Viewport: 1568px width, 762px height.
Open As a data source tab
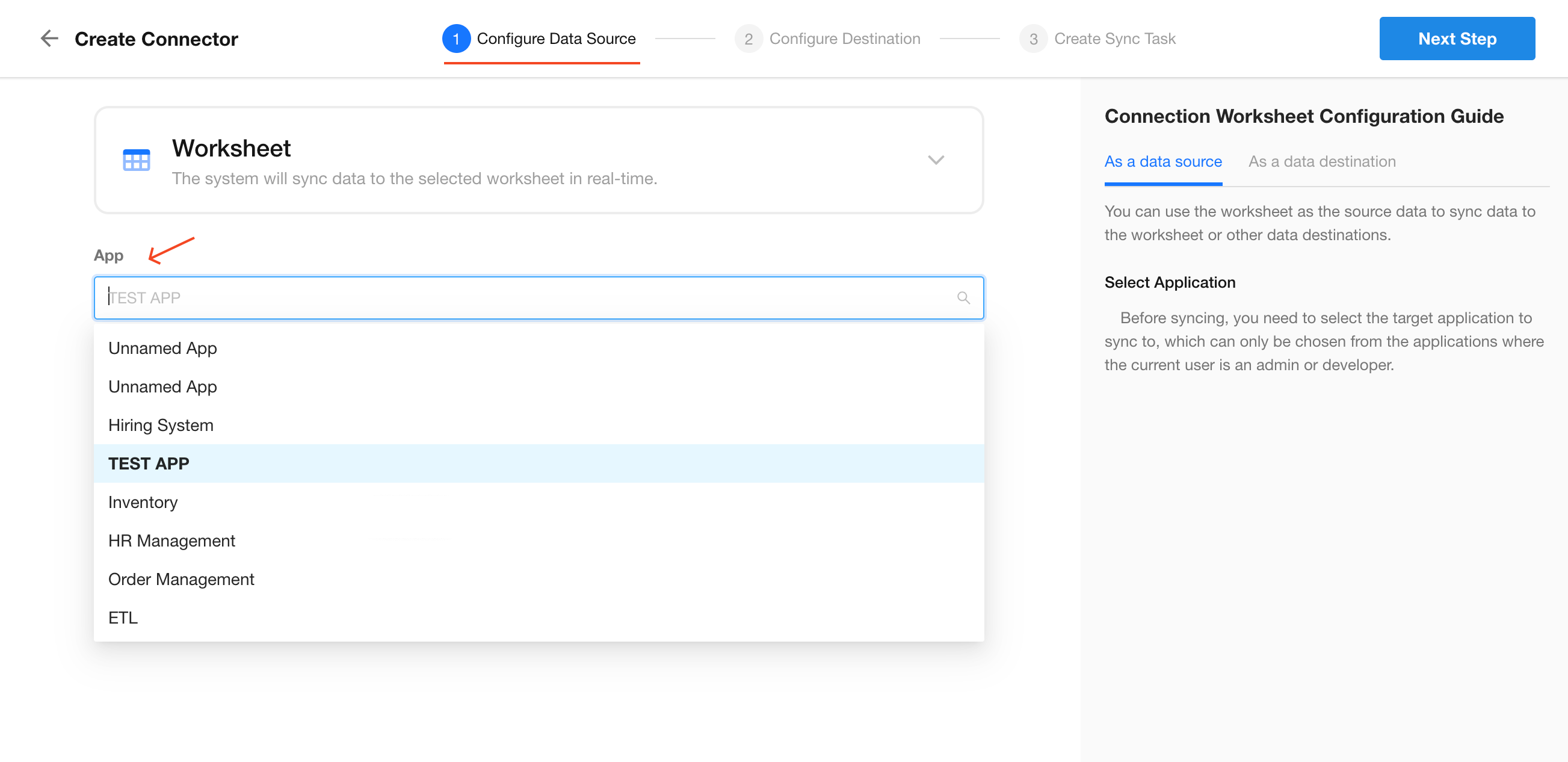tap(1162, 161)
